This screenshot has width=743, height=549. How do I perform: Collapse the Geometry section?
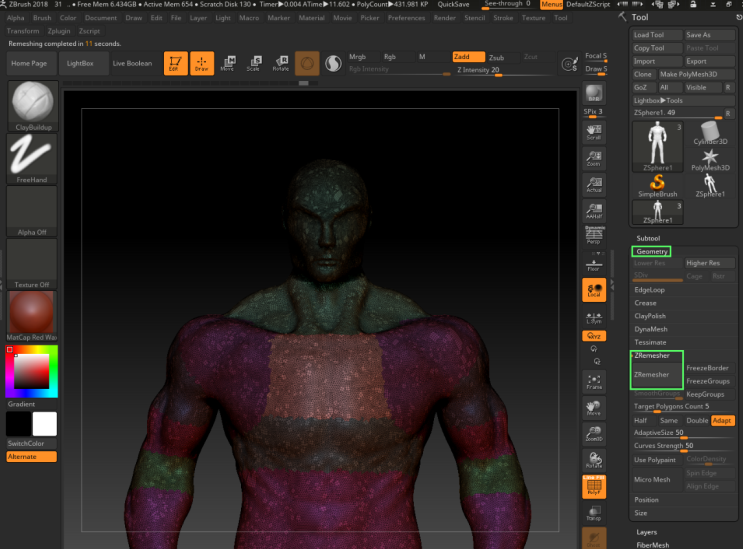652,252
